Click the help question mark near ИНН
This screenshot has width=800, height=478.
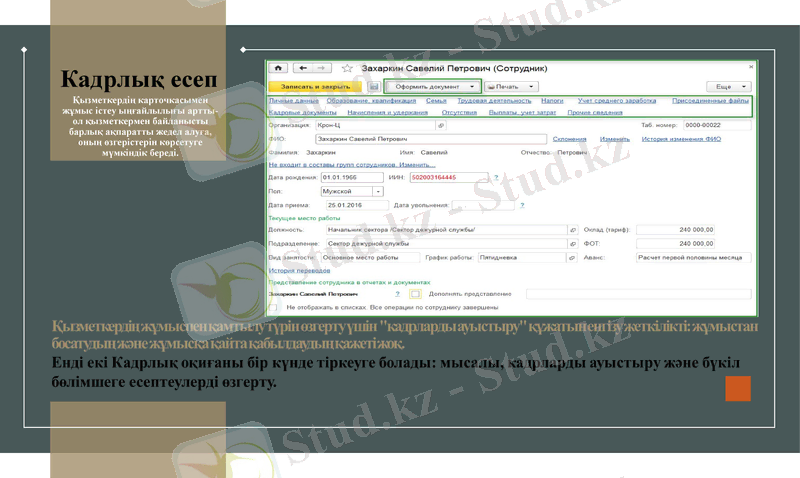click(x=496, y=177)
